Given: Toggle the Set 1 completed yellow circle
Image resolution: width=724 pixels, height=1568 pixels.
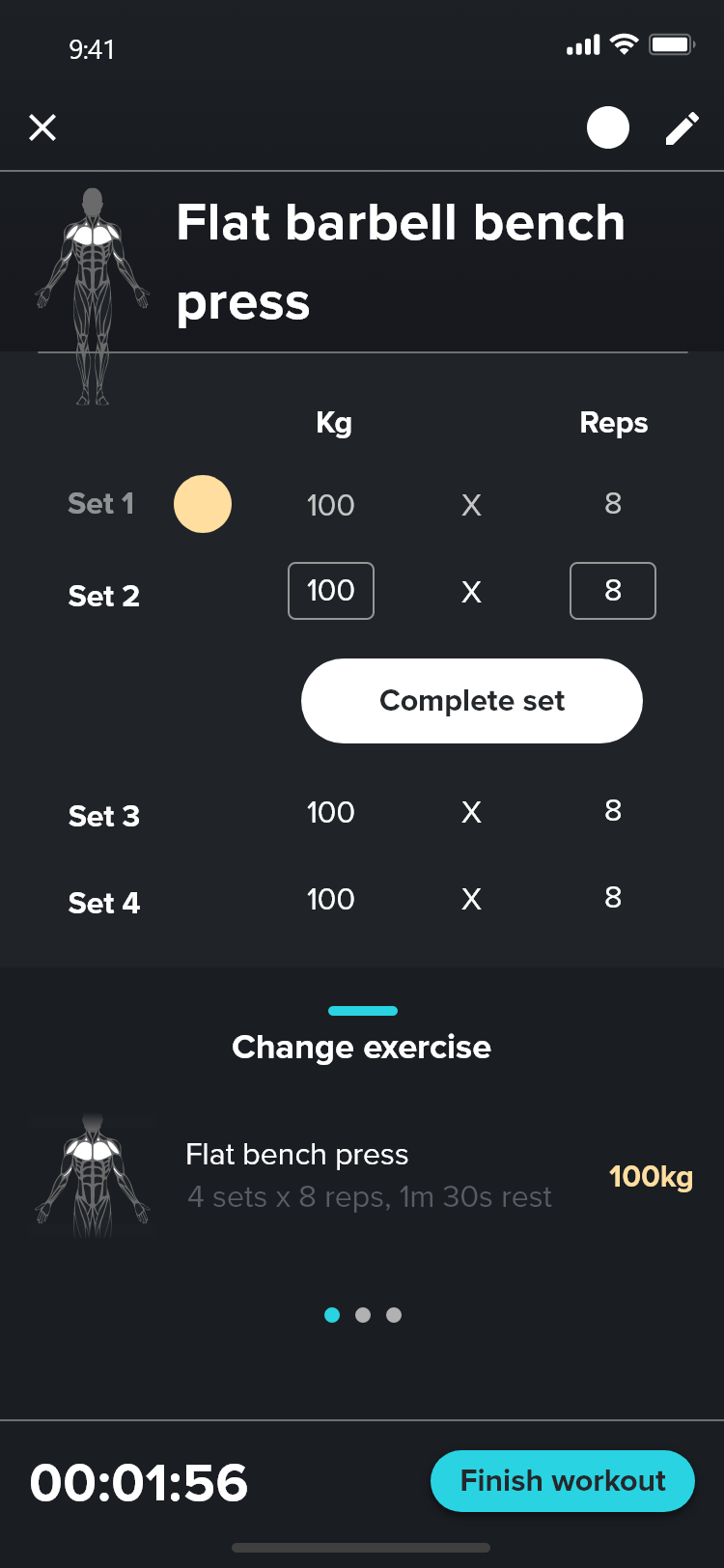Looking at the screenshot, I should [203, 504].
